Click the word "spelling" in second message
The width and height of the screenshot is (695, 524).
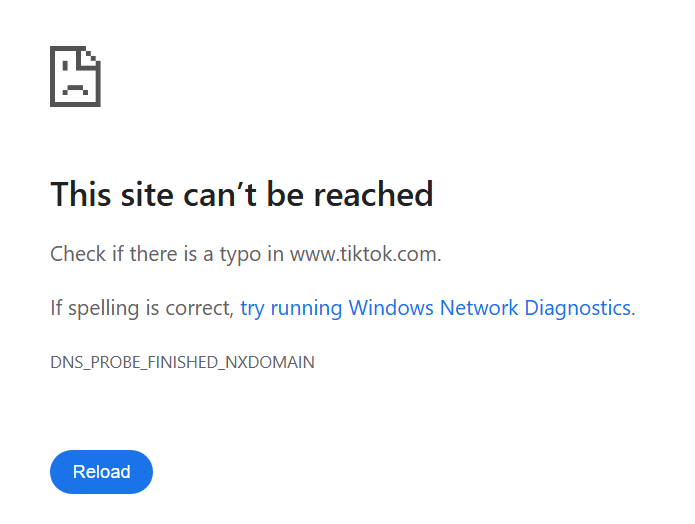click(x=104, y=309)
